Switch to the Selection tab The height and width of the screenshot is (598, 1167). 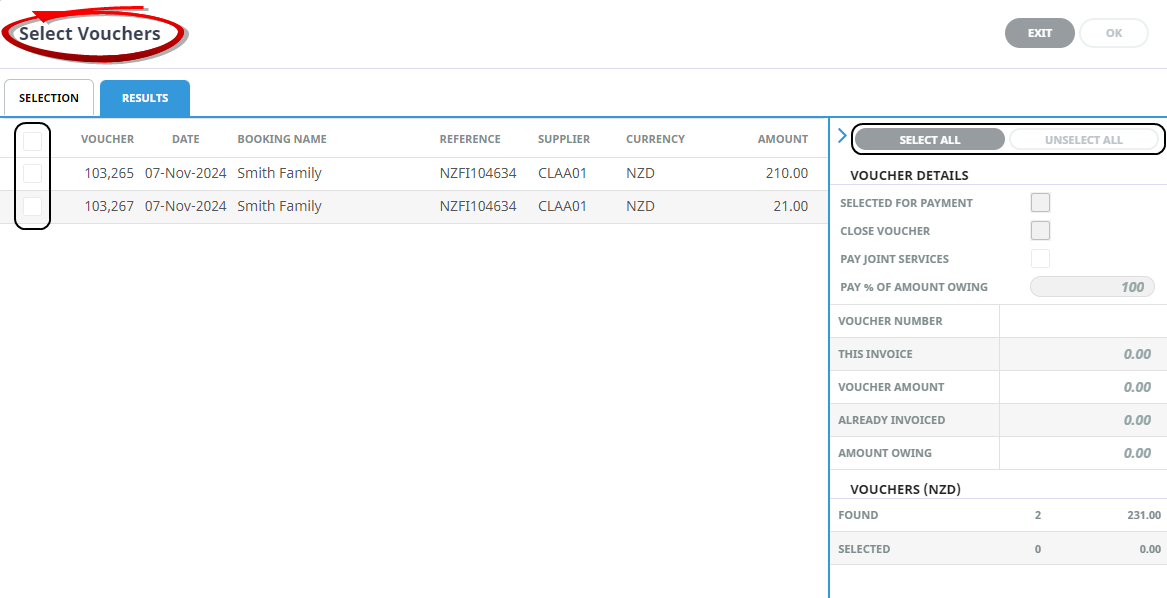pyautogui.click(x=49, y=98)
